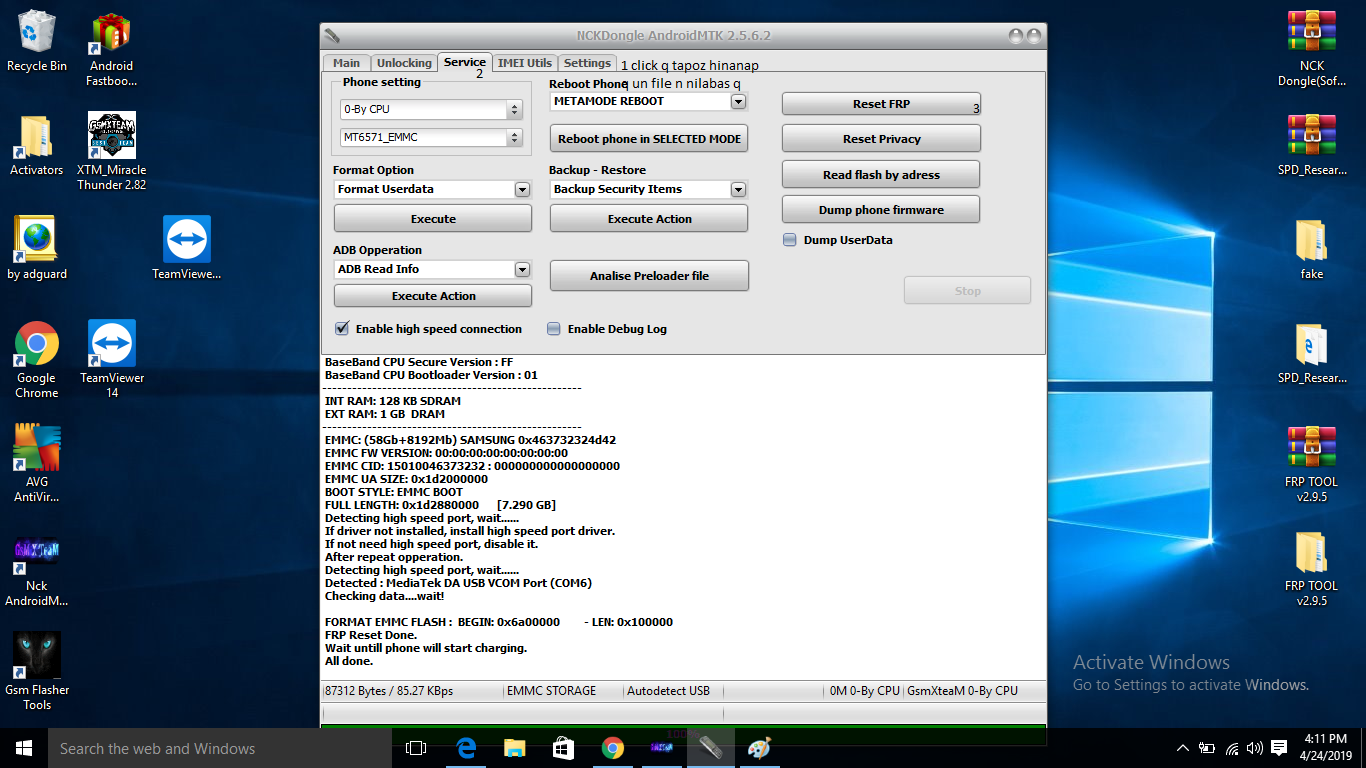Screen dimensions: 1366x768
Task: Click the Autodetect USB status entry
Action: pyautogui.click(x=668, y=691)
